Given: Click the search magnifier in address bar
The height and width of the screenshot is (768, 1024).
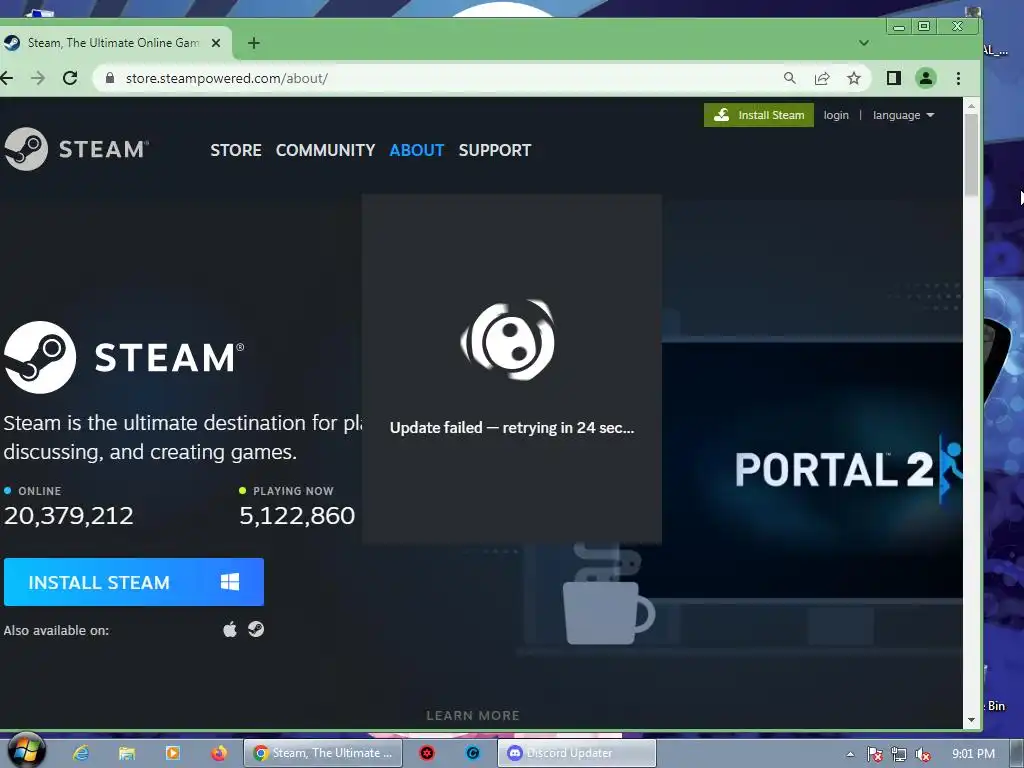Looking at the screenshot, I should [x=790, y=78].
